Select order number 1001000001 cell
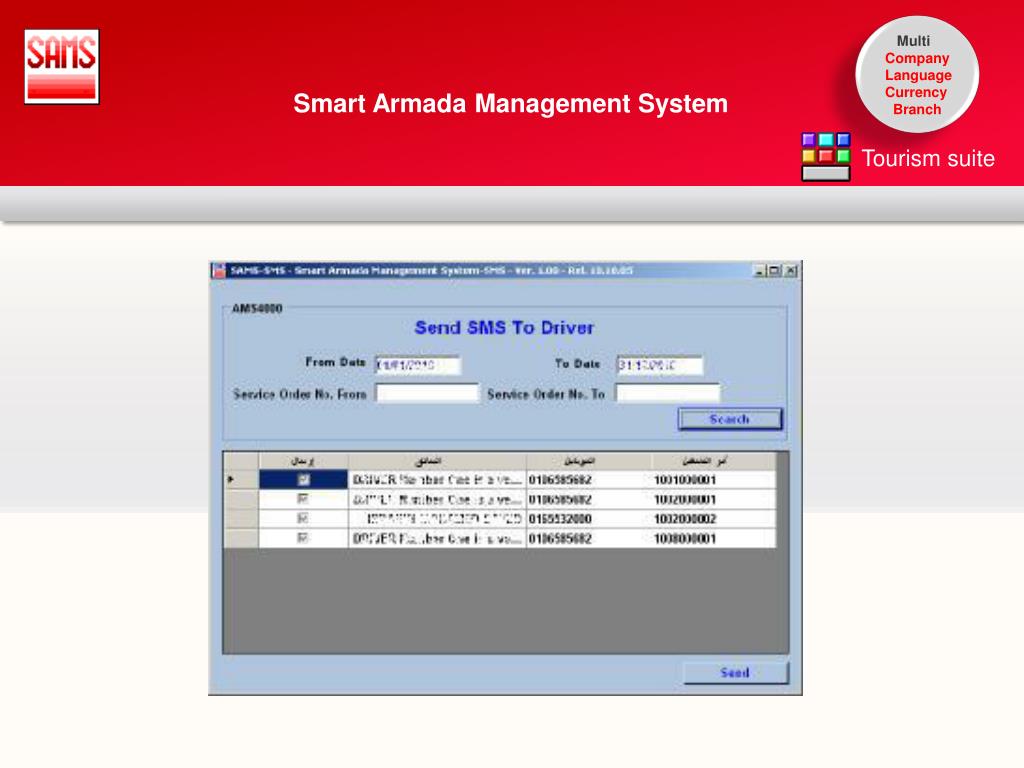Image resolution: width=1024 pixels, height=768 pixels. tap(713, 480)
